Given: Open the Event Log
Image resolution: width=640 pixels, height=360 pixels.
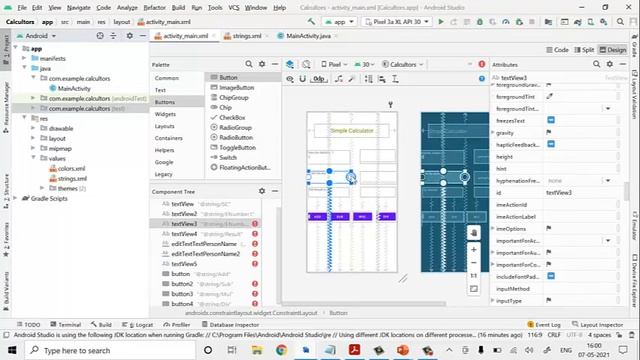Looking at the screenshot, I should (544, 324).
